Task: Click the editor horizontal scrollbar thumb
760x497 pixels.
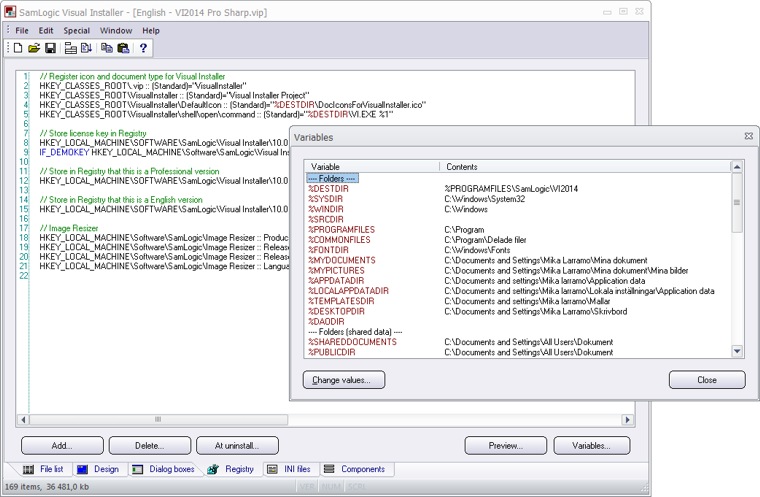Action: [158, 419]
